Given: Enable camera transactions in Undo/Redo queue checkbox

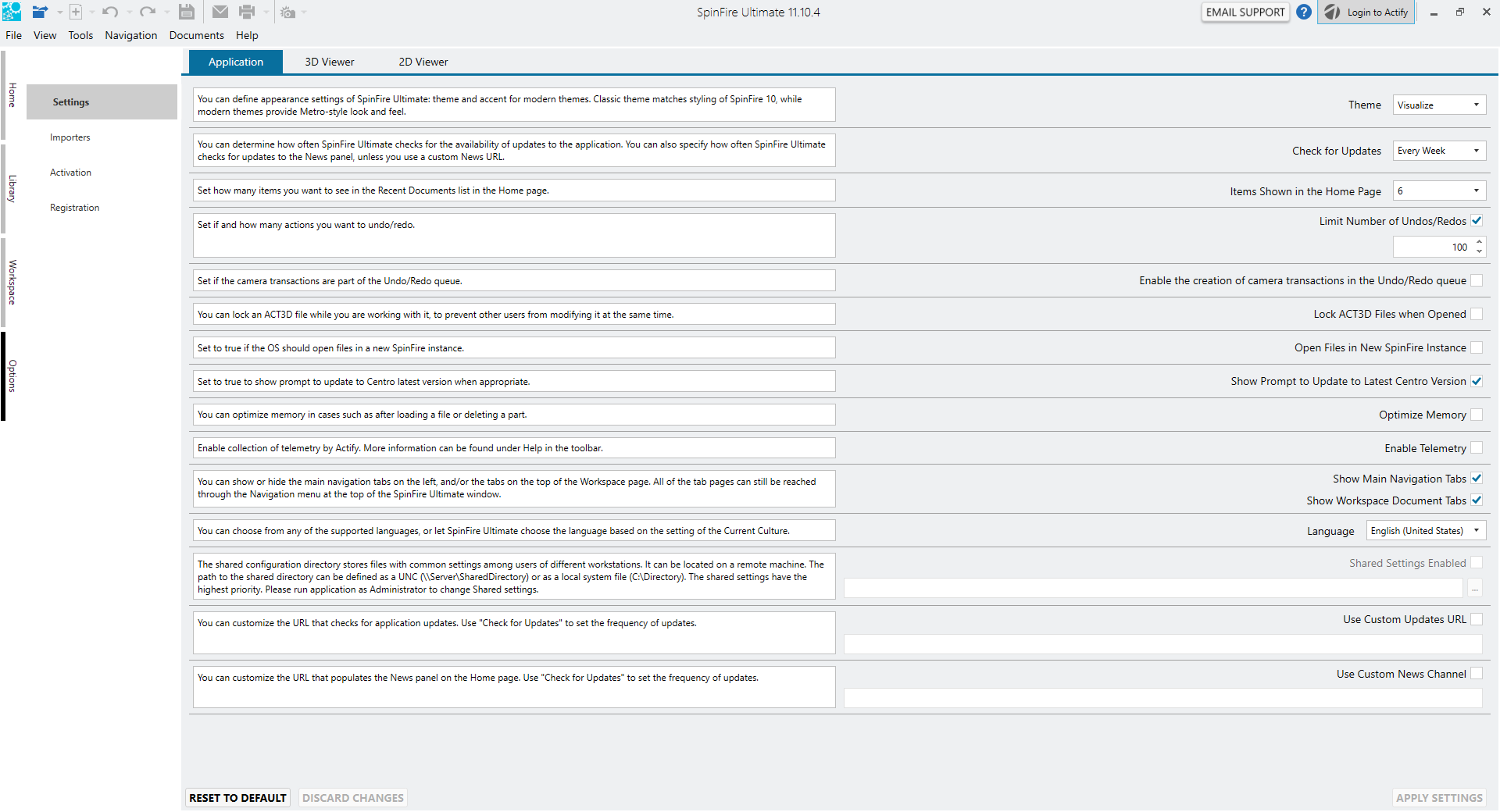Looking at the screenshot, I should [x=1477, y=280].
